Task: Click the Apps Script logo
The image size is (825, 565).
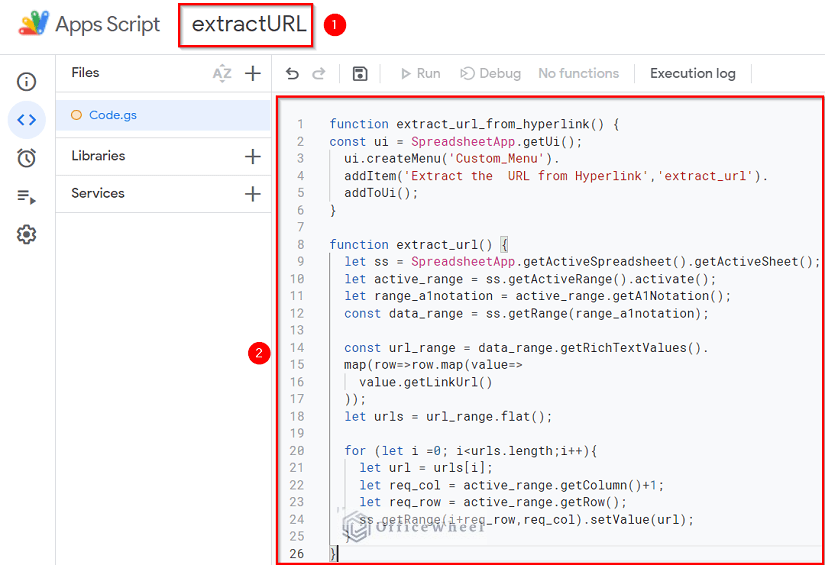Action: point(34,24)
